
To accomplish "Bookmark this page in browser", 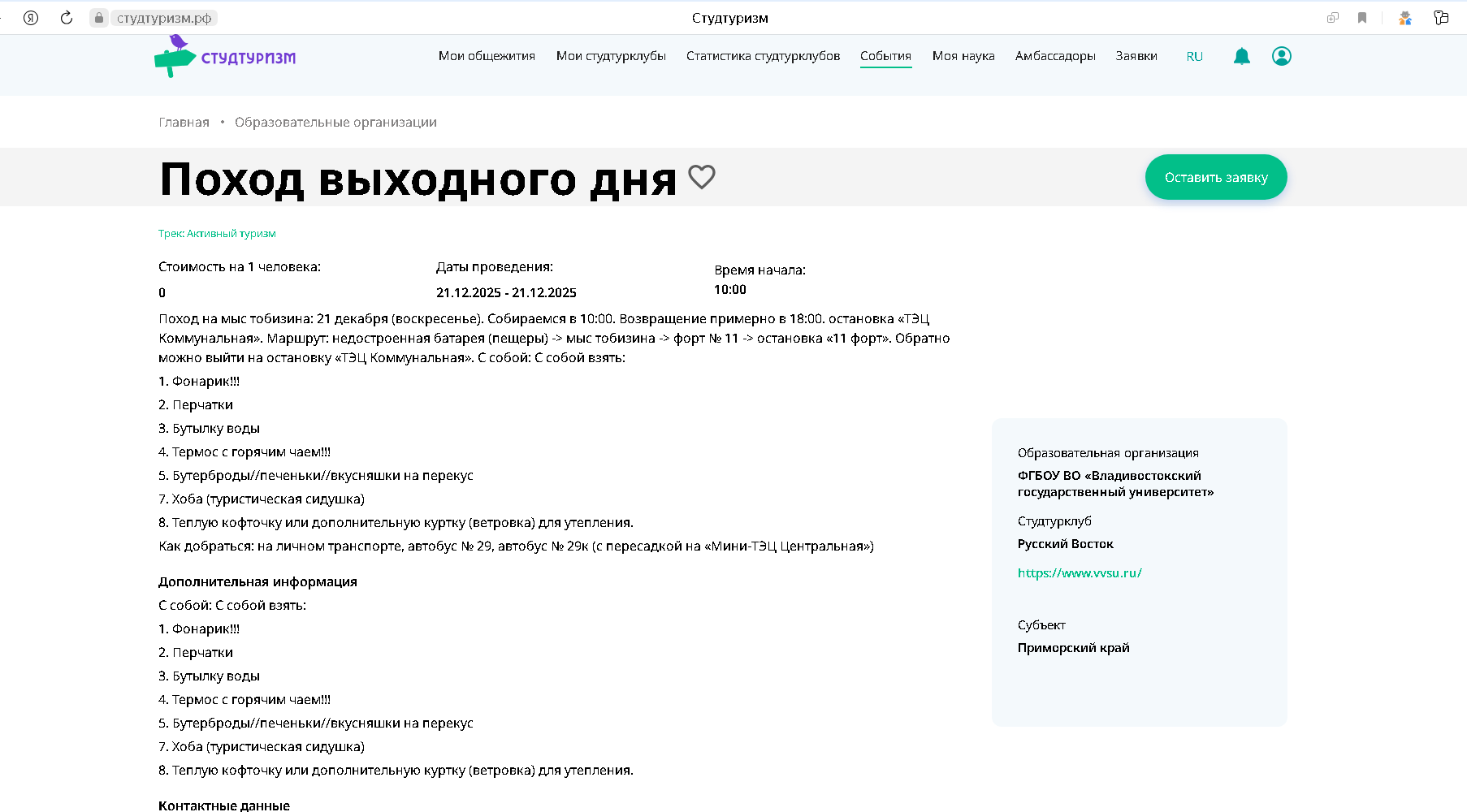I will pos(1362,18).
